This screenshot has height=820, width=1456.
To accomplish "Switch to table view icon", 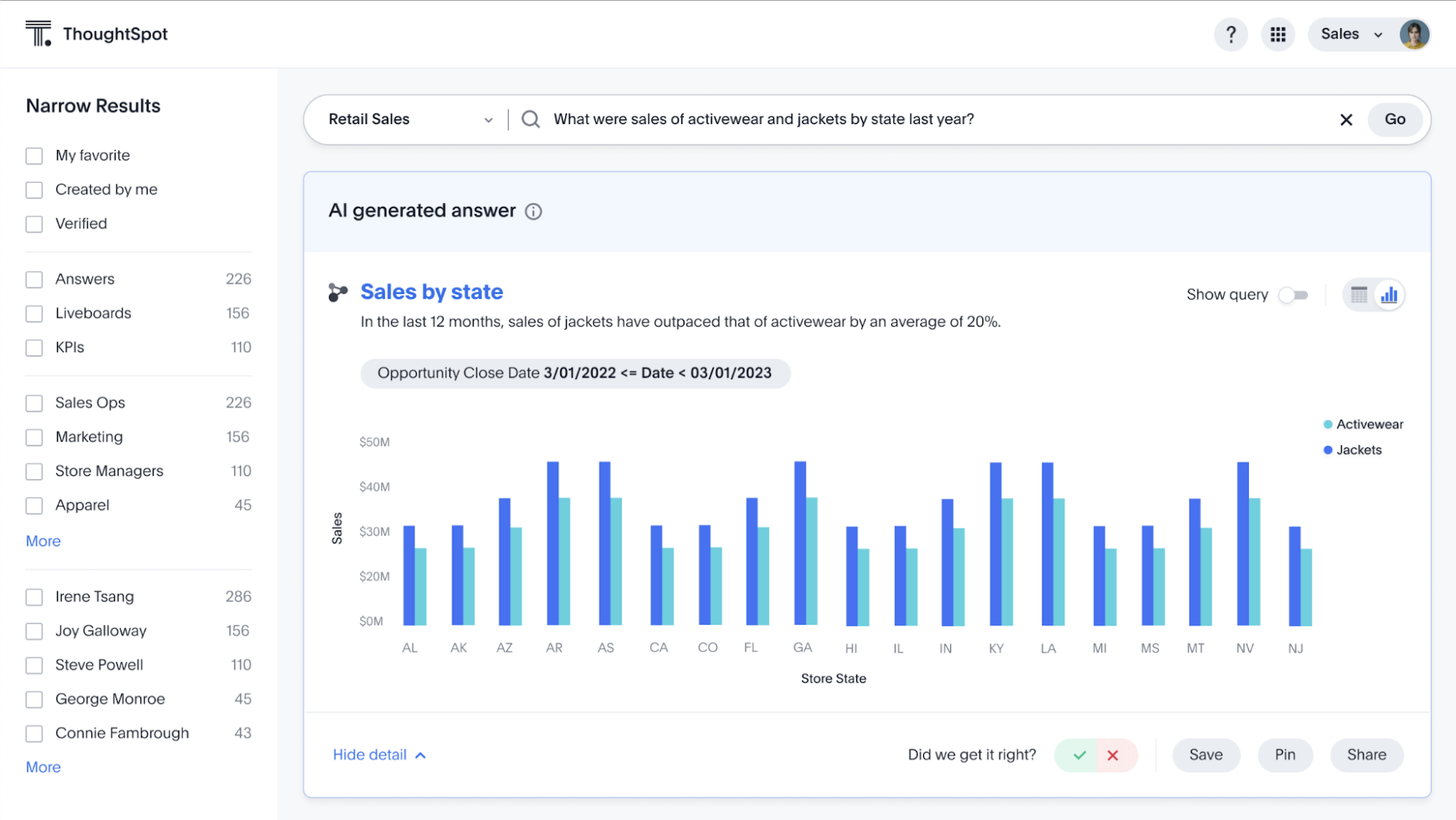I will pos(1359,295).
